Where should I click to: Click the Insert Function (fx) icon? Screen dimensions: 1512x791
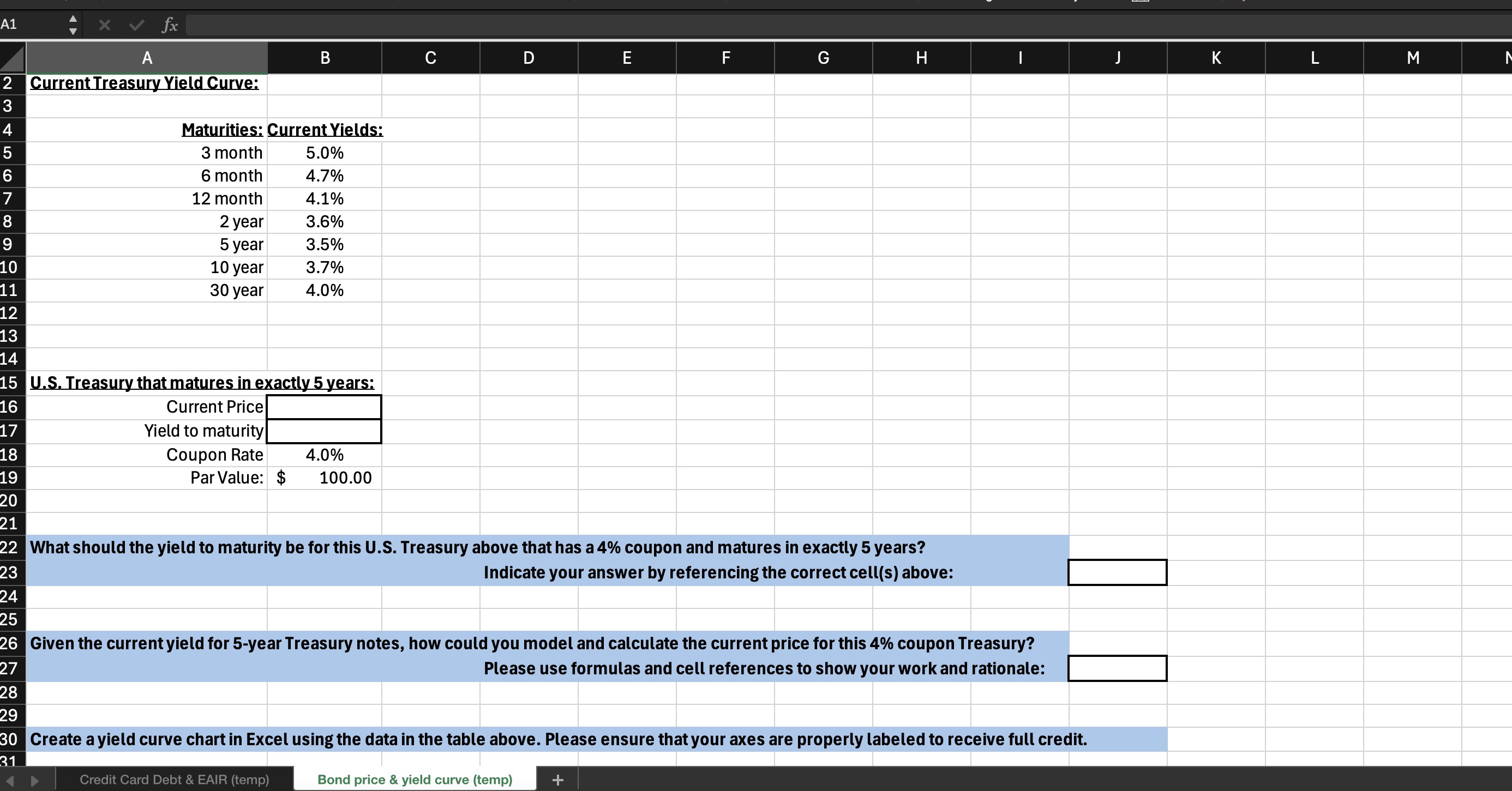(x=170, y=25)
